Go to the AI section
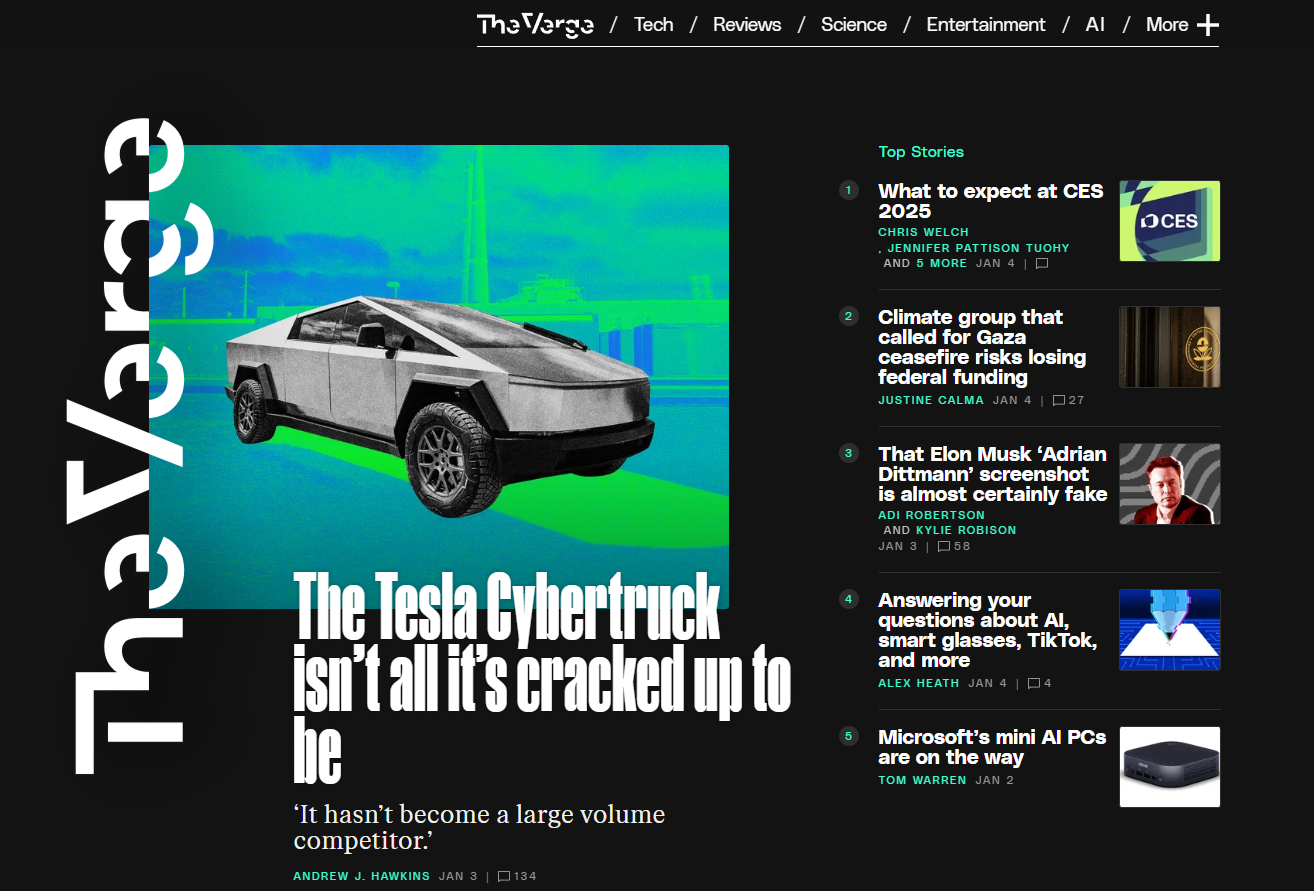This screenshot has width=1314, height=891. pos(1095,25)
